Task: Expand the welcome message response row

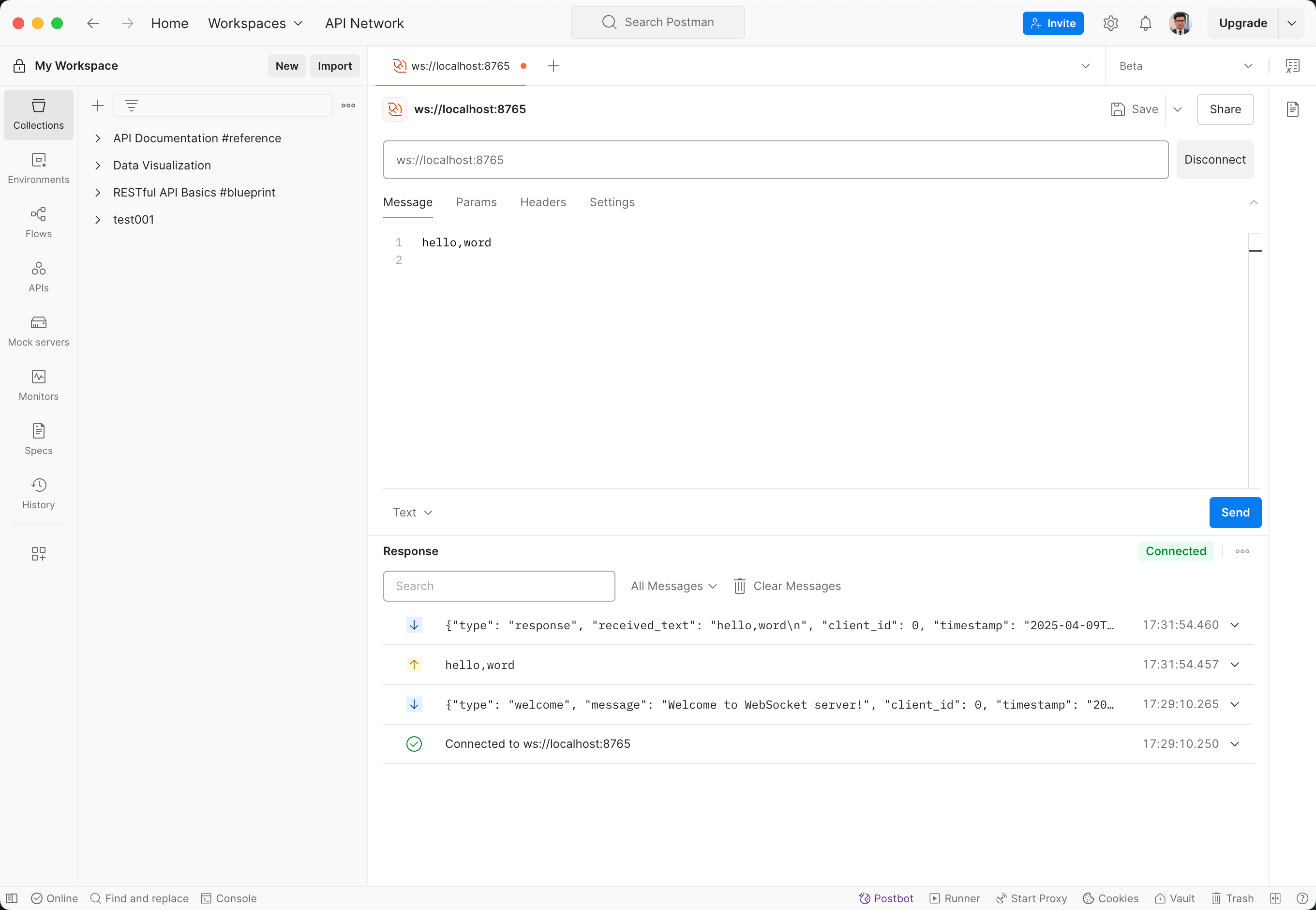Action: tap(1235, 704)
